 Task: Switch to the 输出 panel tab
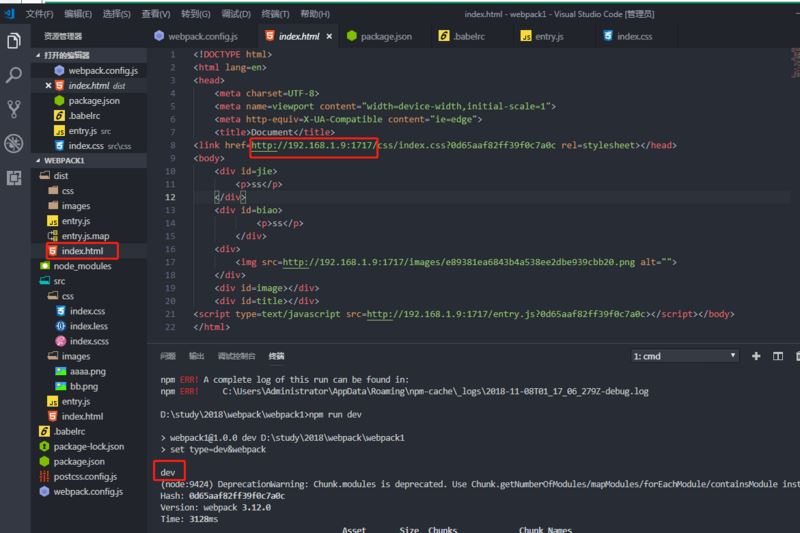pos(196,356)
